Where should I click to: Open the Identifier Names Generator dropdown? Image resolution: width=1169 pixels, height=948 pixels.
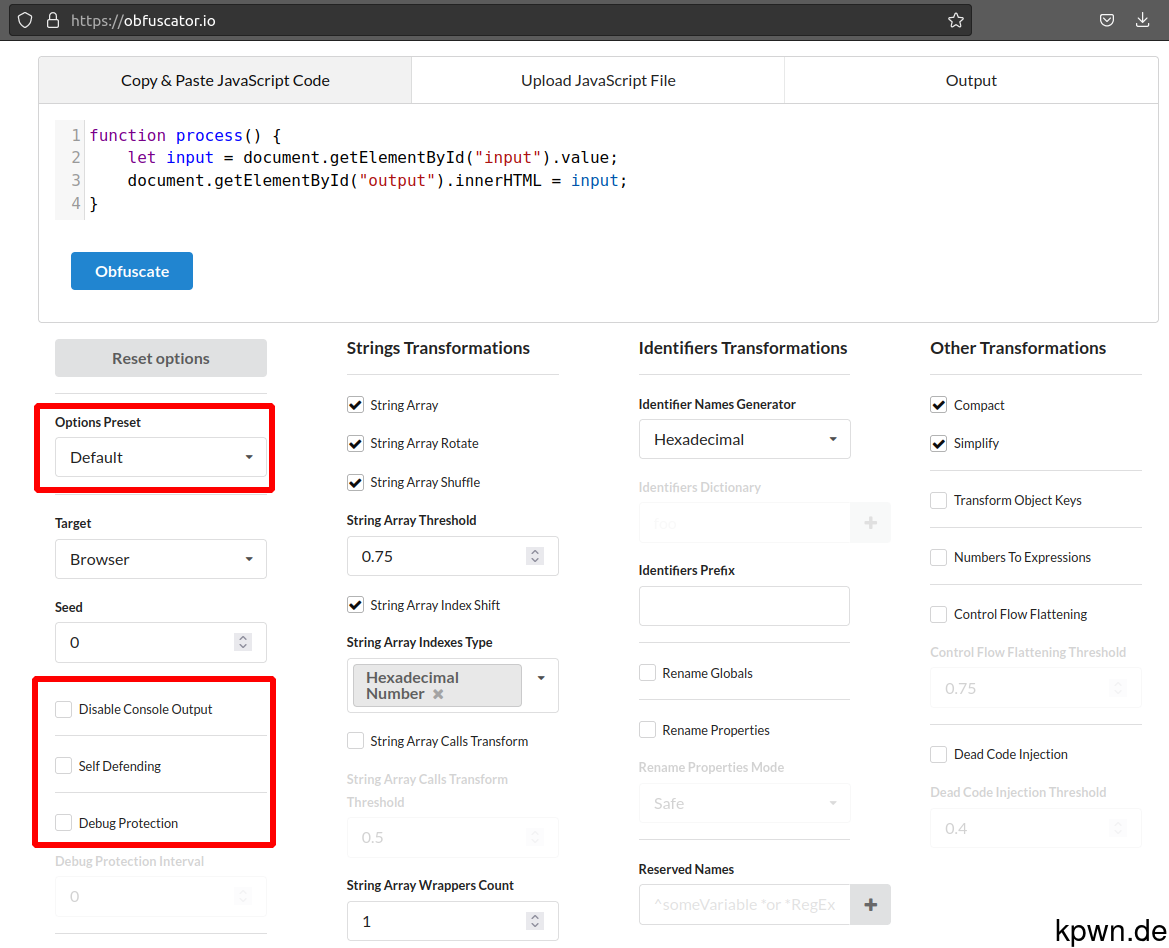click(744, 439)
